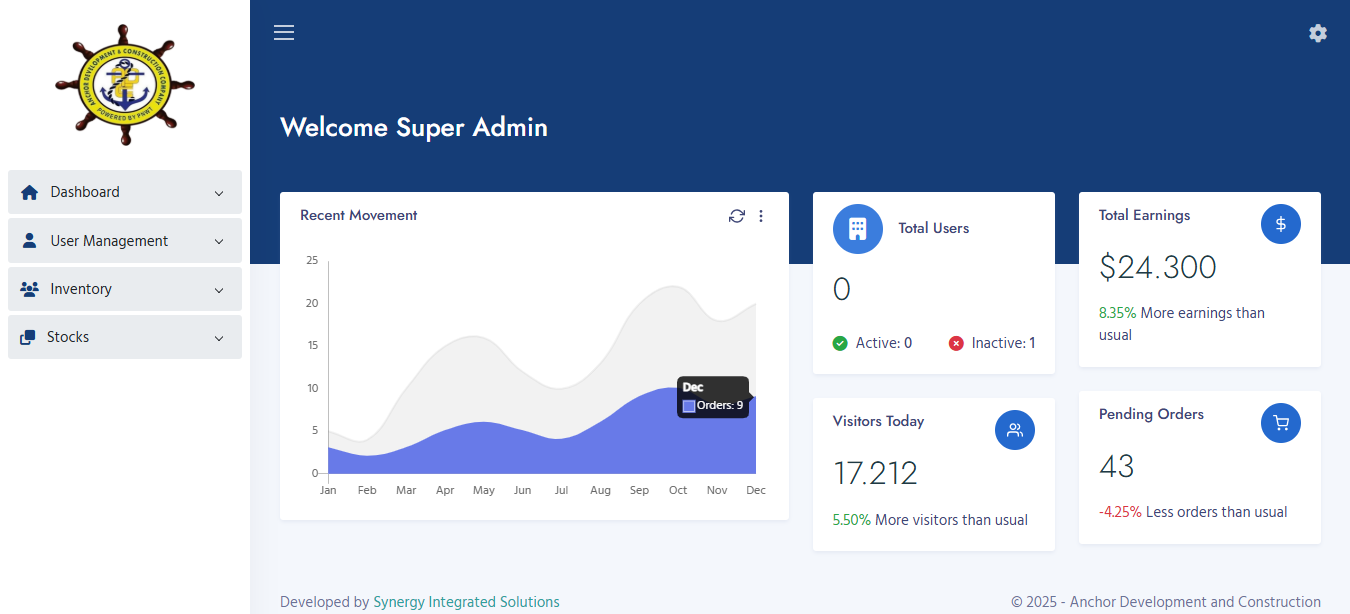The width and height of the screenshot is (1350, 614).
Task: Select Inventory in the sidebar
Action: click(x=81, y=289)
